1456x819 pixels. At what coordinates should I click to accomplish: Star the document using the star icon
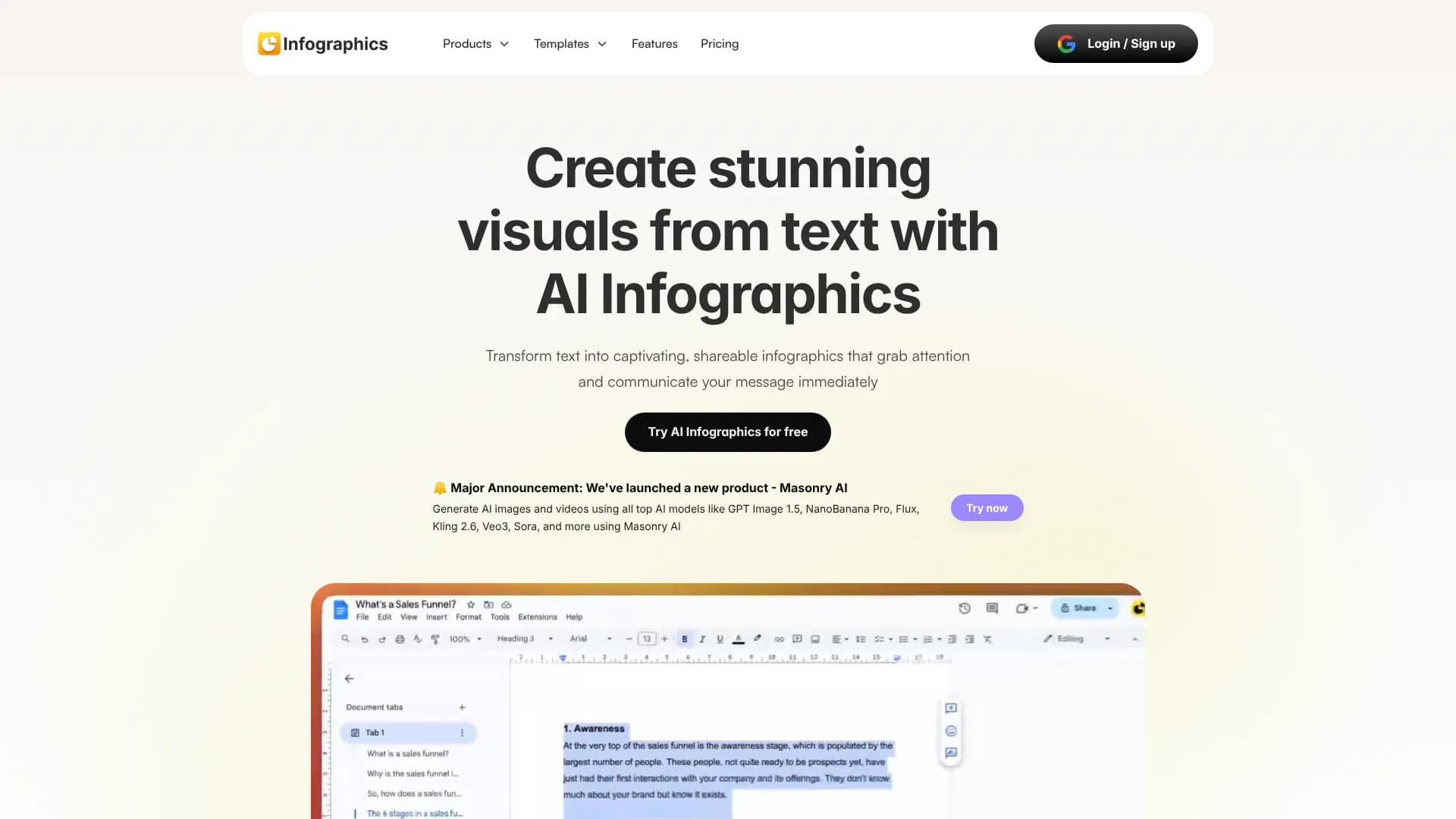pos(471,604)
